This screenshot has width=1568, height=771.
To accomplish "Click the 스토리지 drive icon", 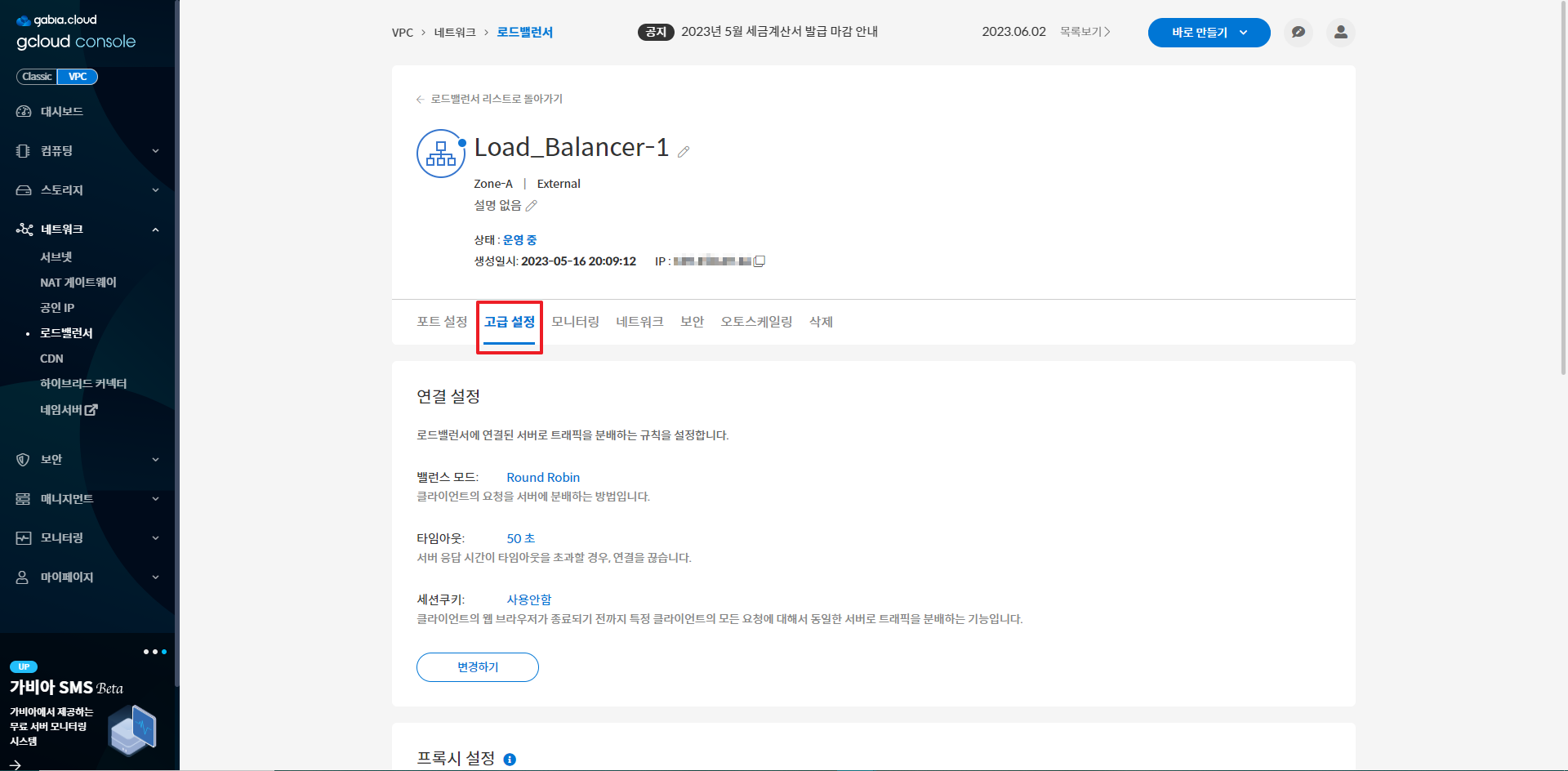I will tap(24, 190).
